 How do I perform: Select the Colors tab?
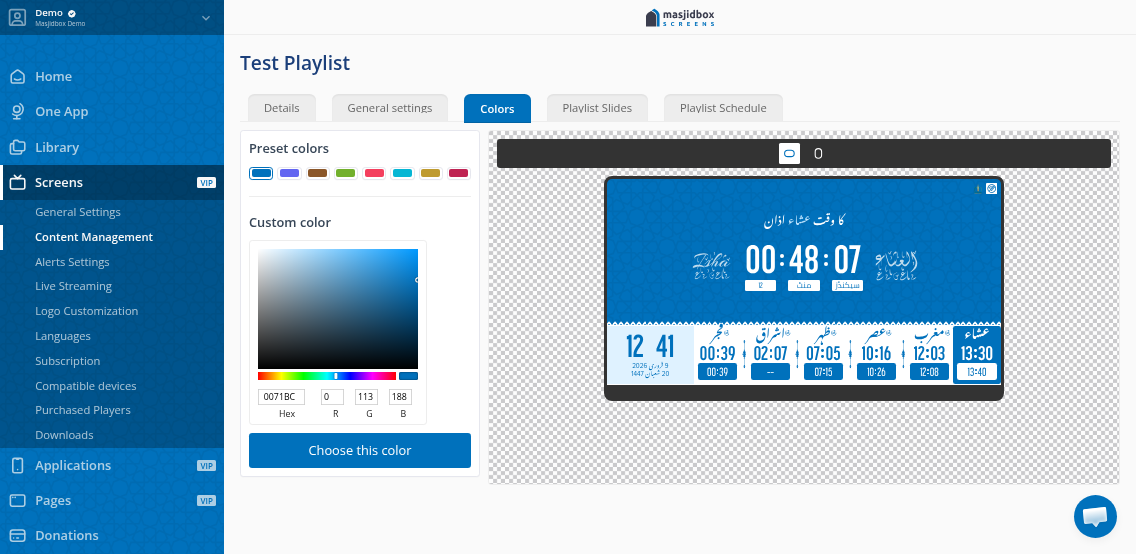pos(497,109)
